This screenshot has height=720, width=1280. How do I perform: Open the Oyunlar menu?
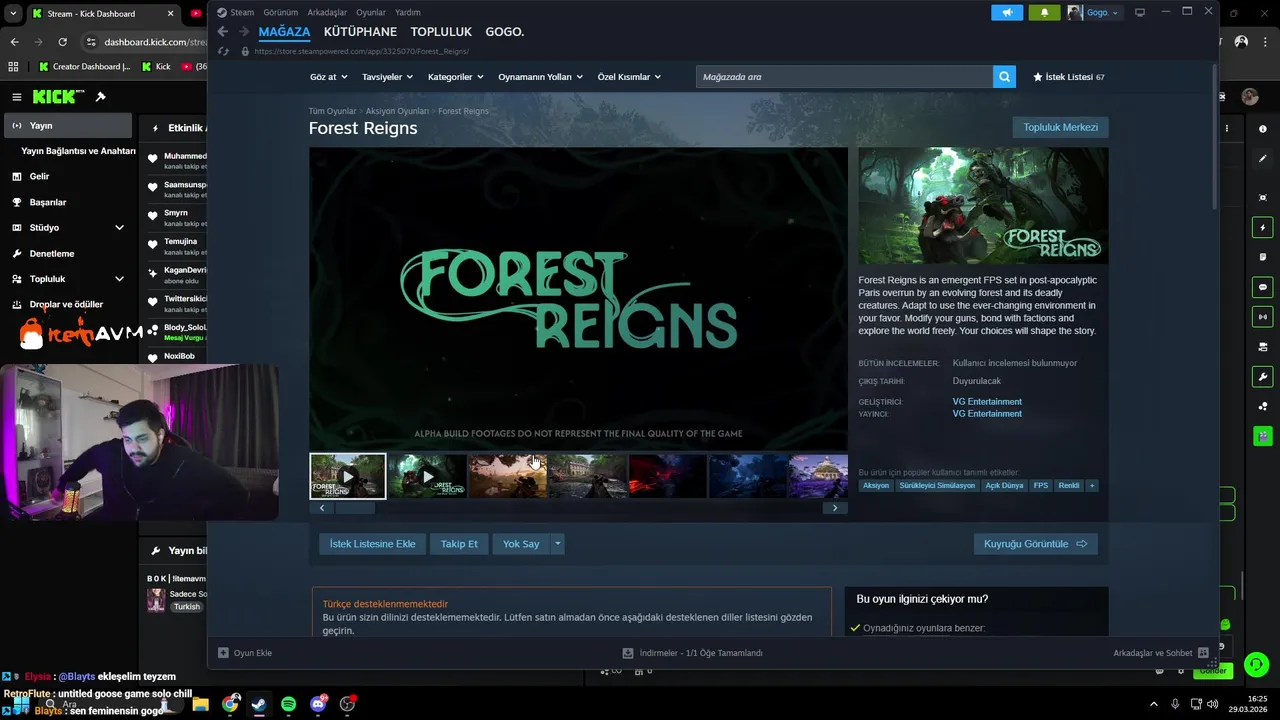tap(371, 12)
